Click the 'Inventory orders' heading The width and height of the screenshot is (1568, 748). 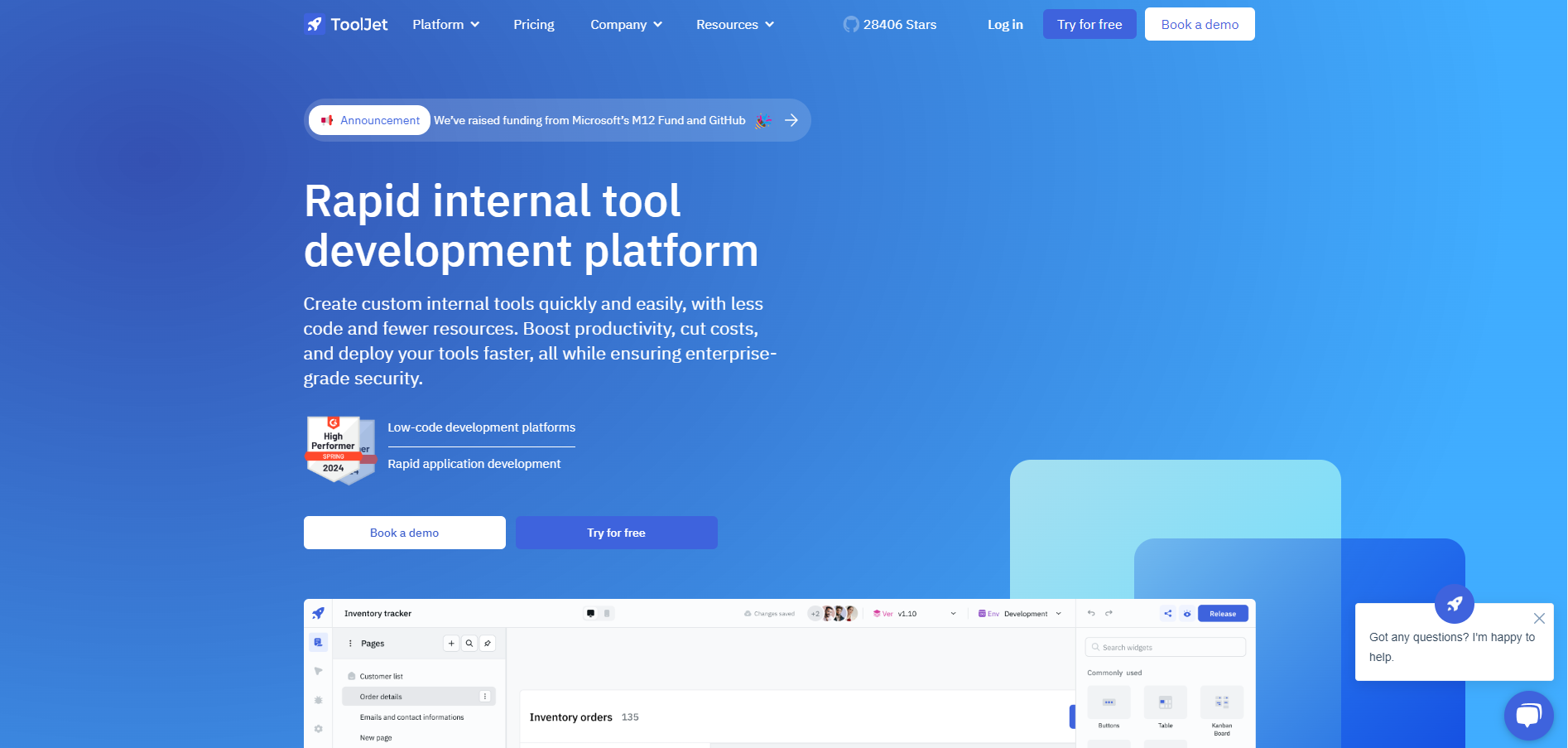[x=571, y=717]
